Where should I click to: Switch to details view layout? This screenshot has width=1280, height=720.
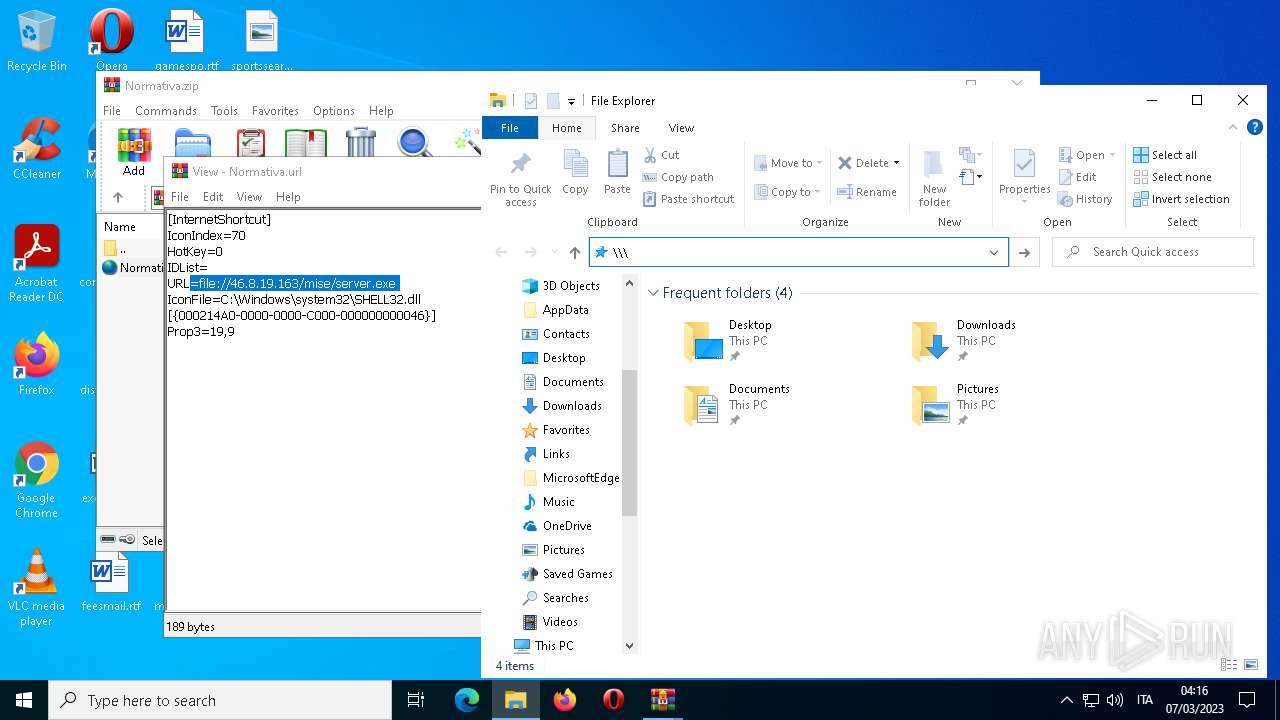[x=1228, y=665]
